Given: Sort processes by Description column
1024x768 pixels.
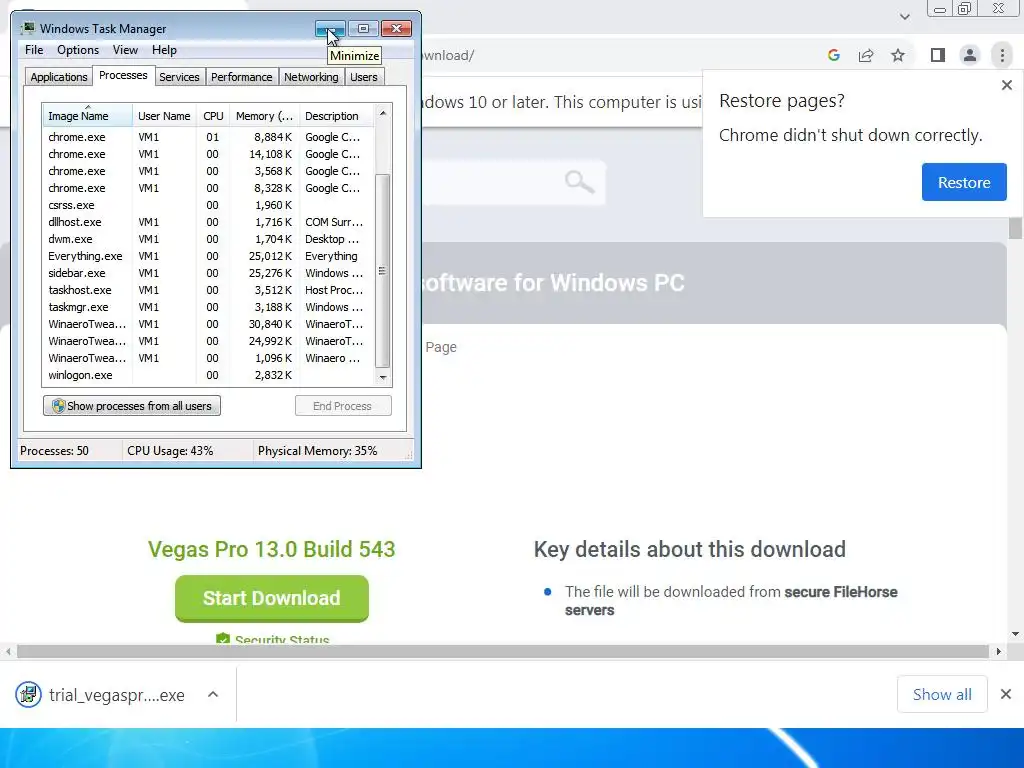Looking at the screenshot, I should click(x=336, y=116).
